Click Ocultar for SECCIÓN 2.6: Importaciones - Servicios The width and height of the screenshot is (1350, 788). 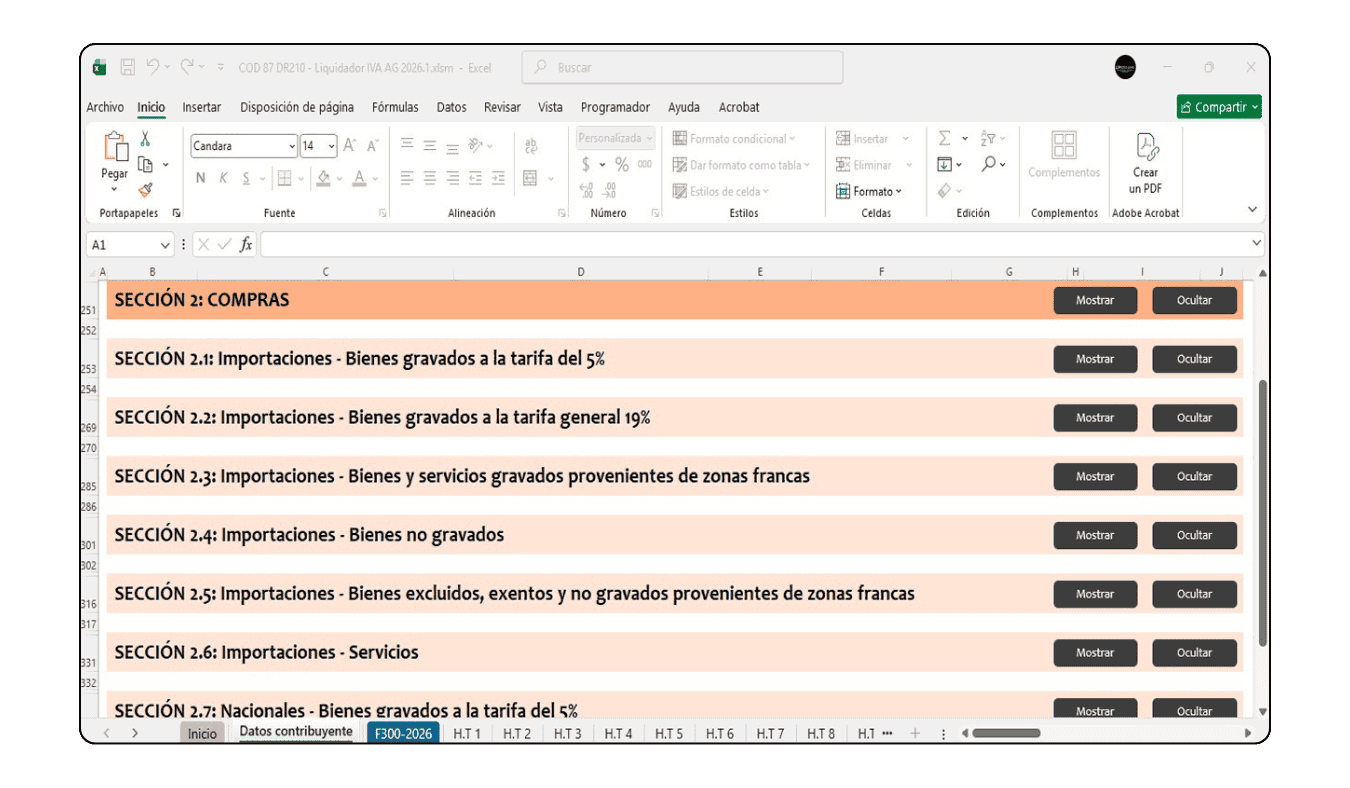(x=1194, y=652)
